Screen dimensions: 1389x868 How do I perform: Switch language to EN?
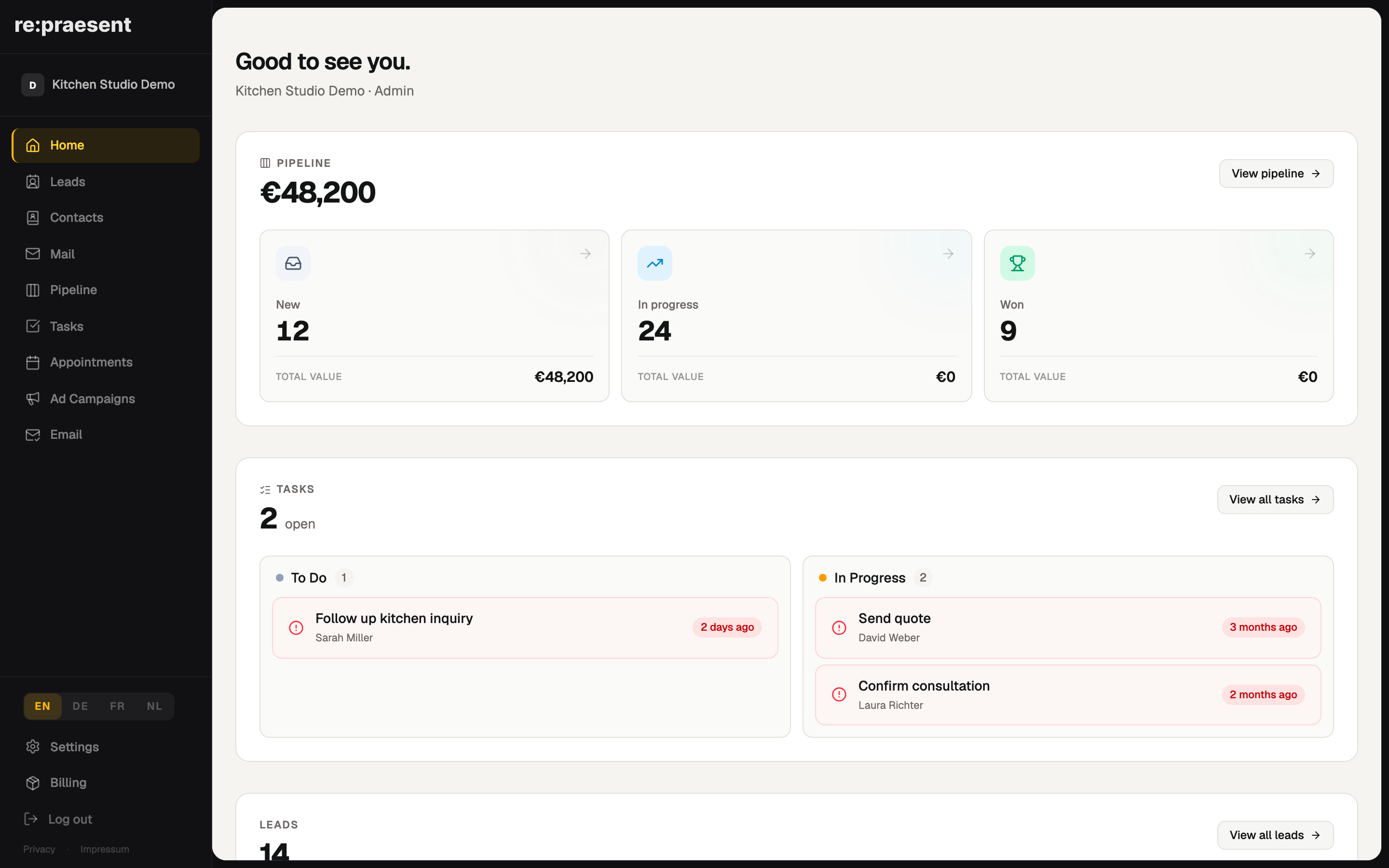coord(42,706)
